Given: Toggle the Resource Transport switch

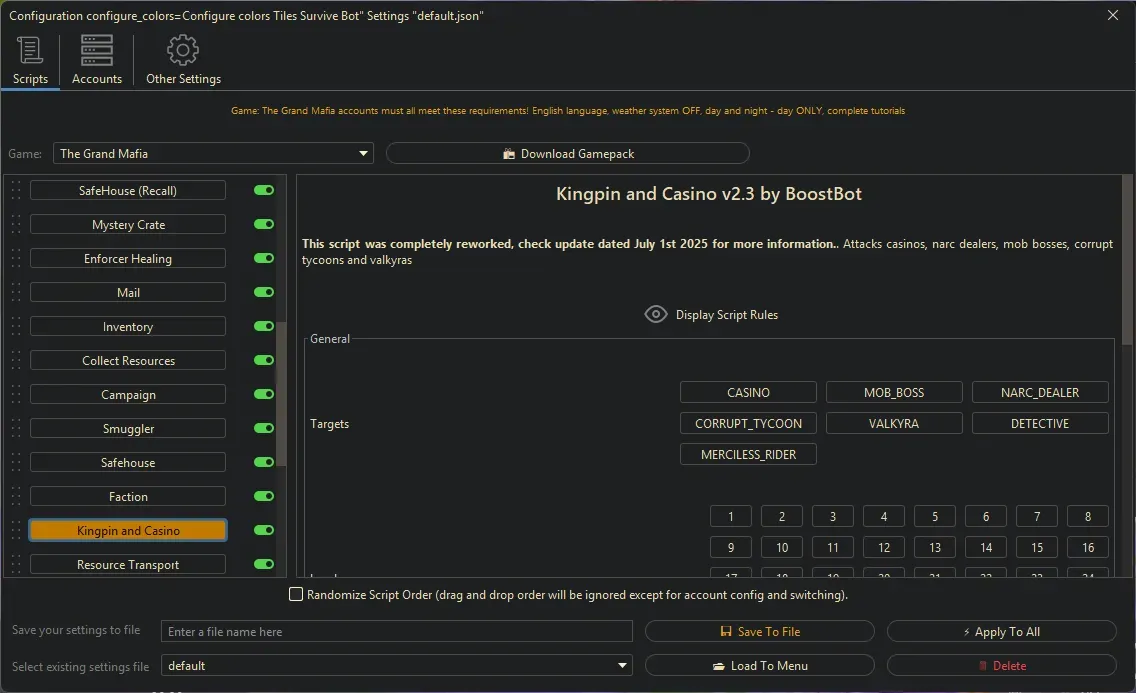Looking at the screenshot, I should coord(264,565).
